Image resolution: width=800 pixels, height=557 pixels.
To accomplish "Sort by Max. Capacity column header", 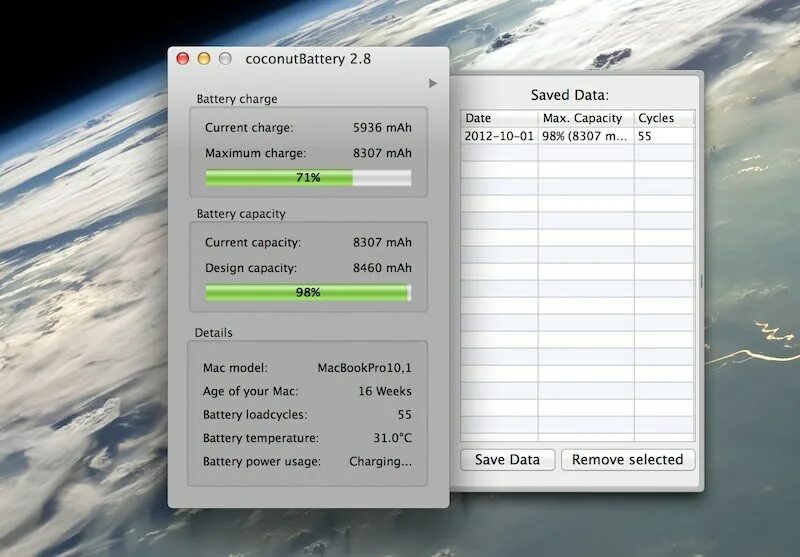I will click(x=586, y=118).
